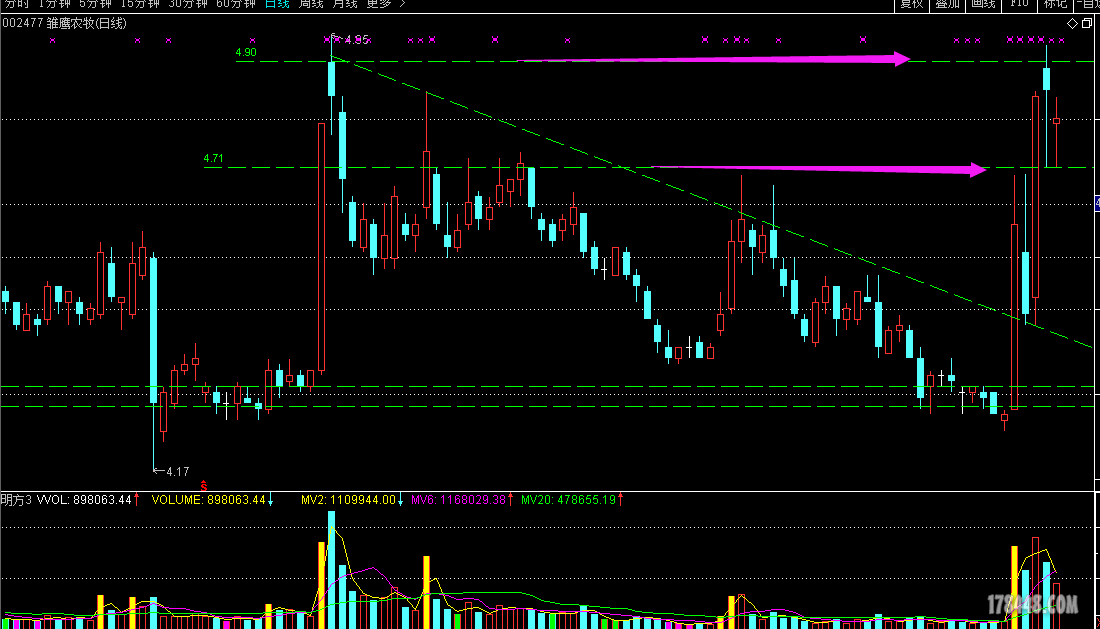Click the yellow VOLUME: 898063.44 label
The image size is (1100, 629).
[208, 500]
